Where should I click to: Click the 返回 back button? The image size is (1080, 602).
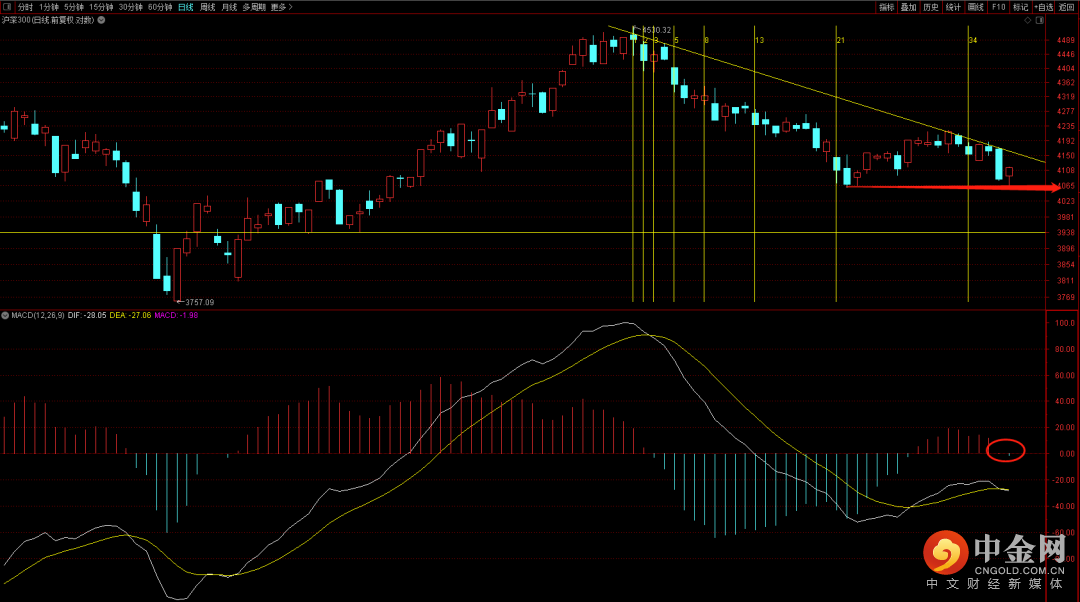point(1066,7)
